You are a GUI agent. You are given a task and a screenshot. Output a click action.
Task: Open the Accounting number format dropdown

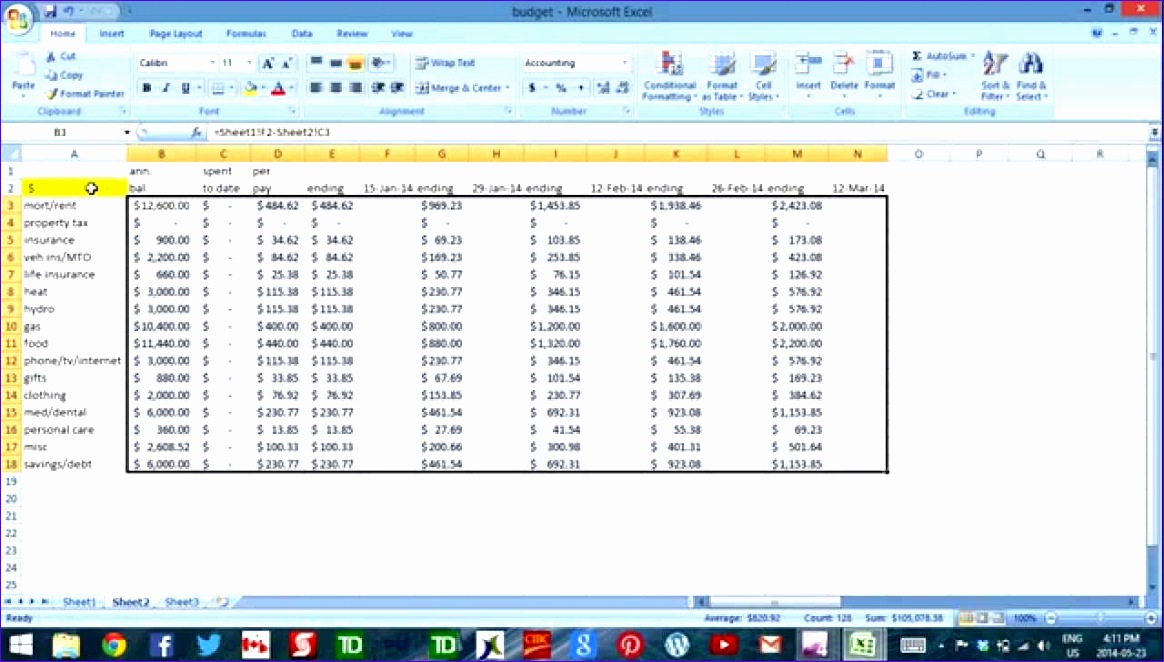click(625, 63)
